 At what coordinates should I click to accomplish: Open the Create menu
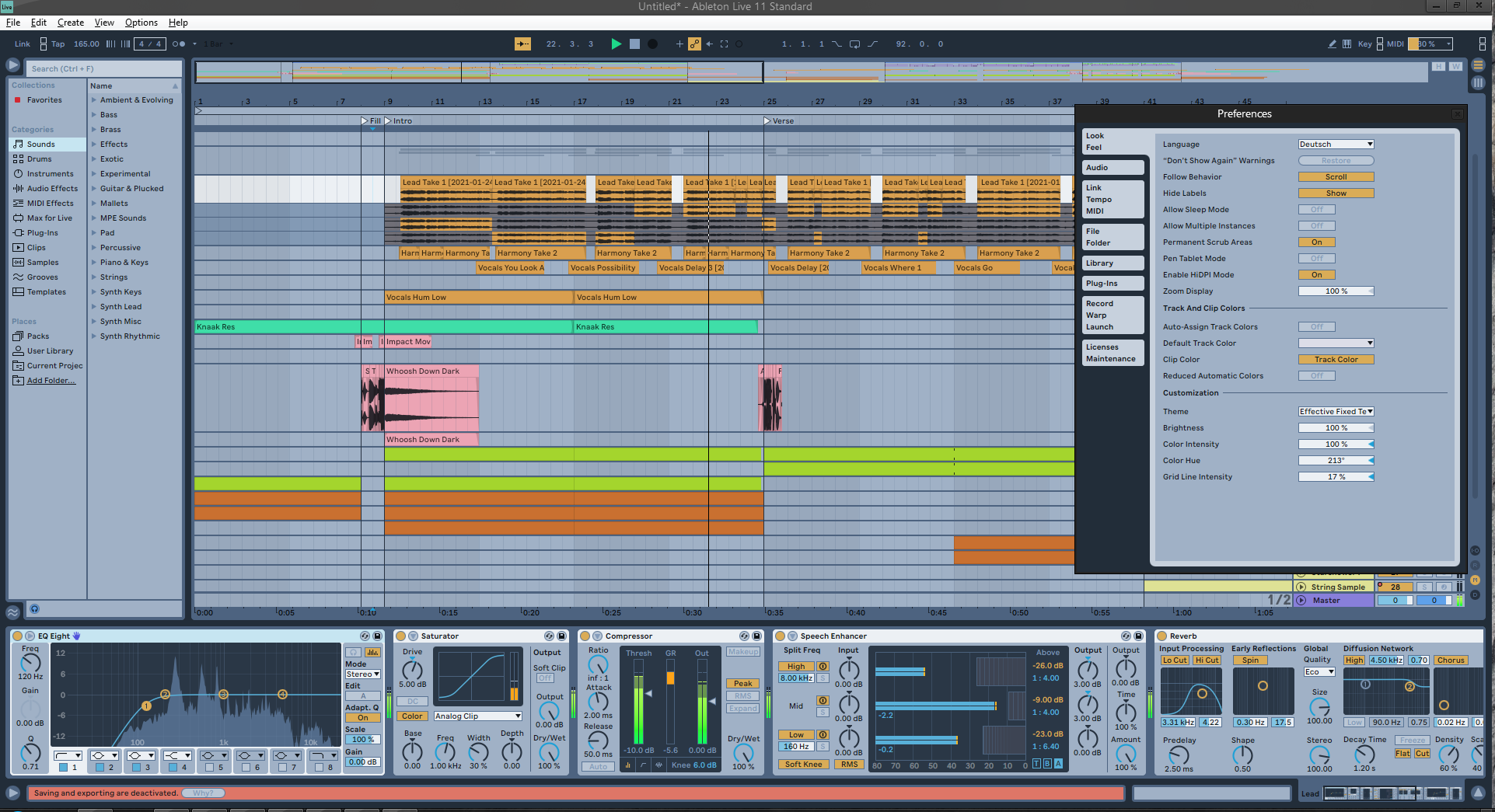coord(71,23)
